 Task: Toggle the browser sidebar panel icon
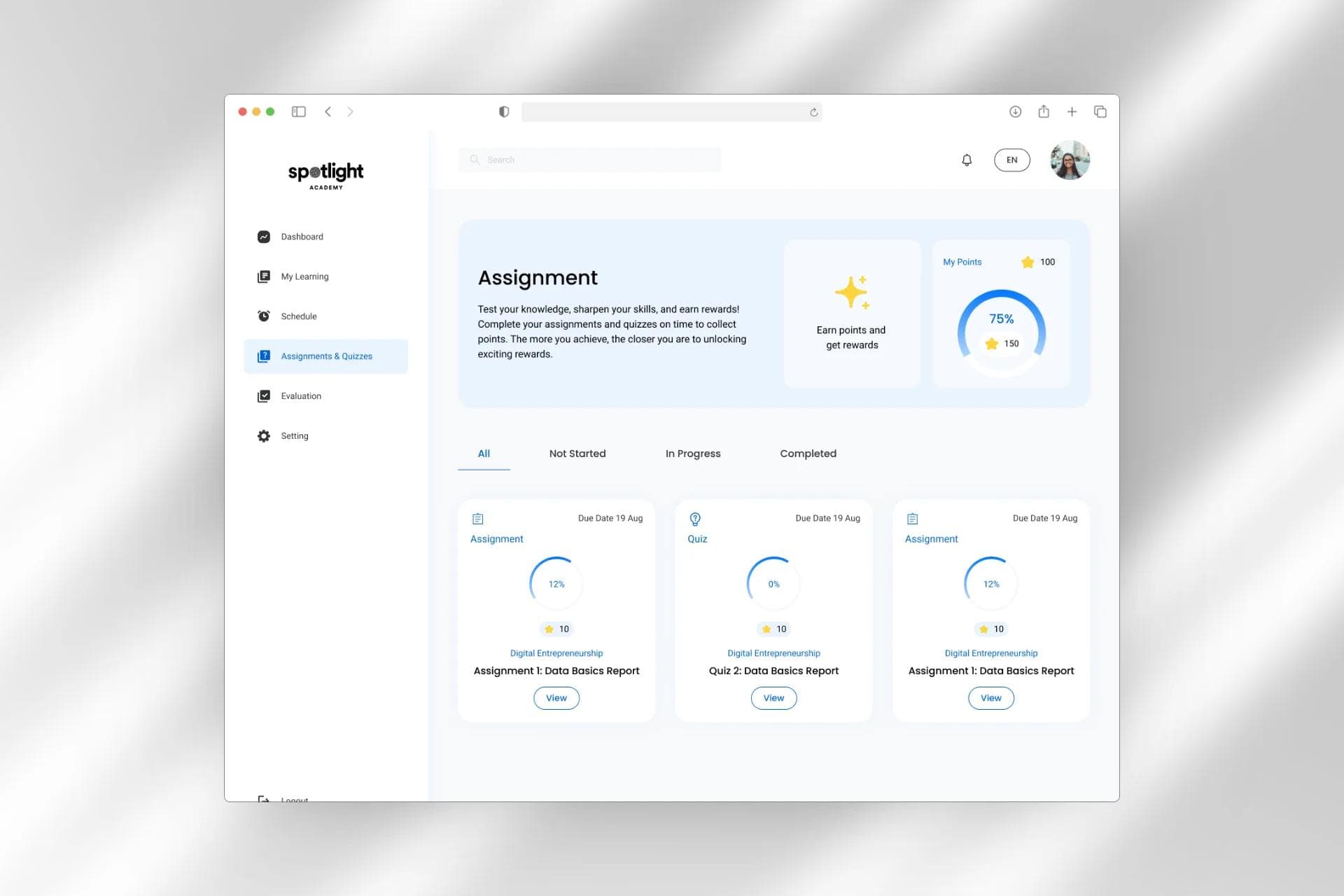tap(299, 112)
